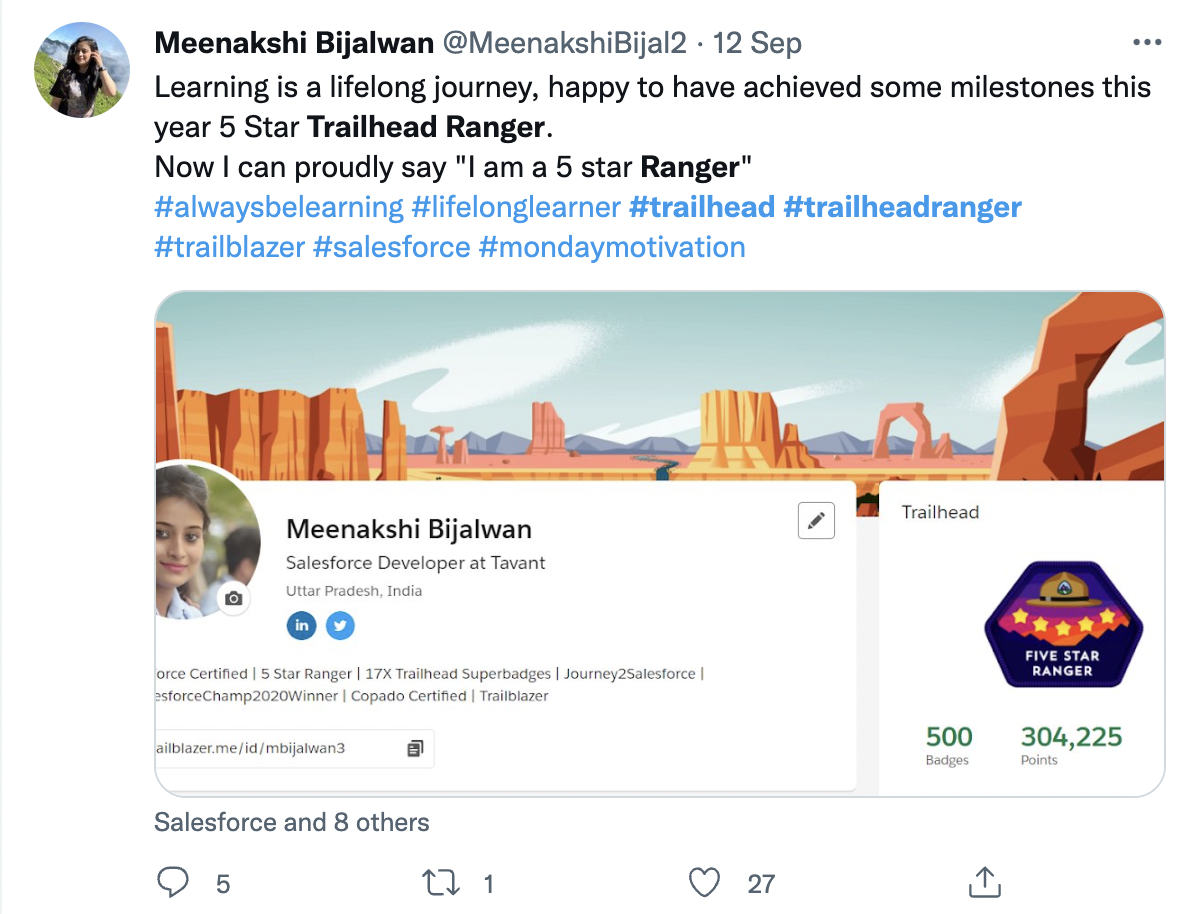This screenshot has height=914, width=1198.
Task: Click the reply speech bubble icon
Action: pos(173,882)
